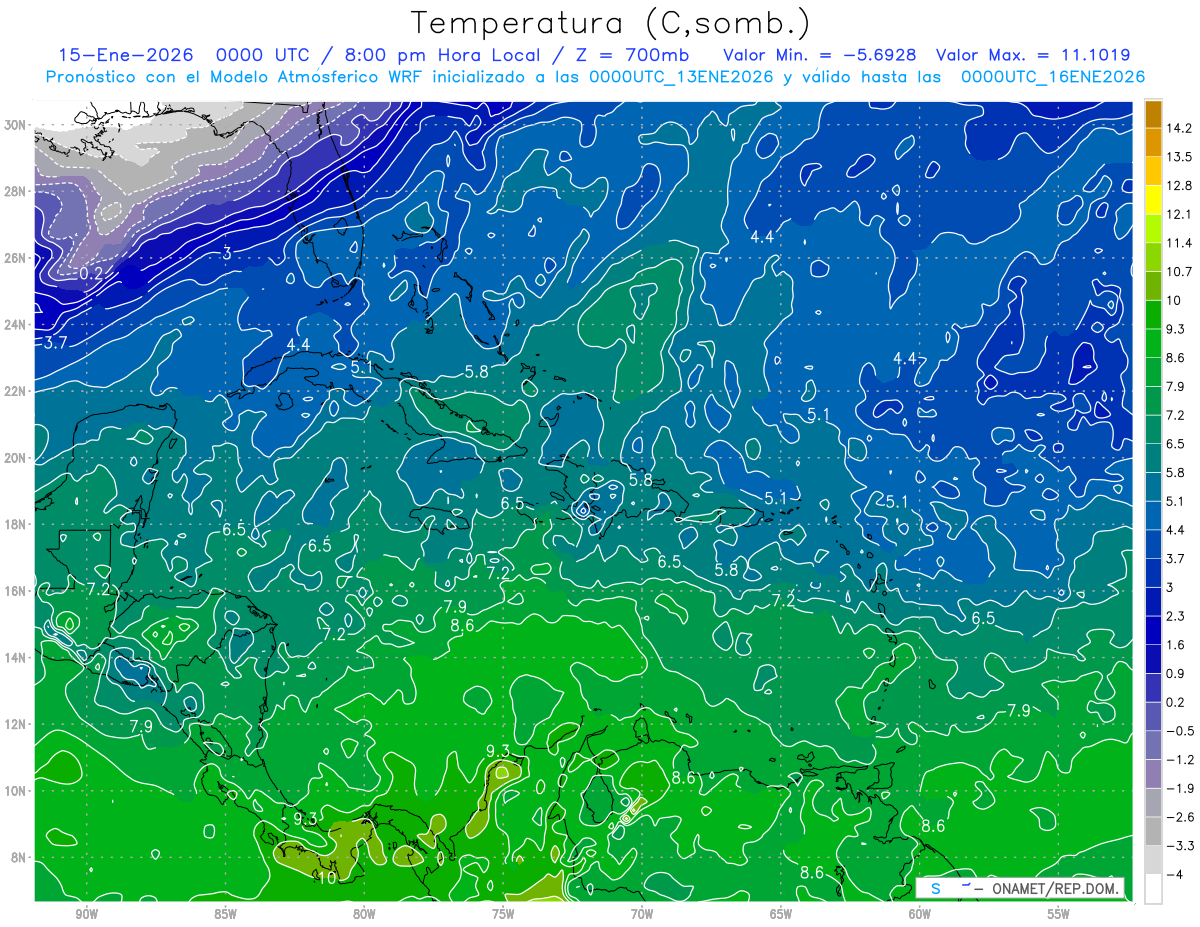The width and height of the screenshot is (1200, 927).
Task: Select the -1.9 legend scale value
Action: (x=1180, y=788)
